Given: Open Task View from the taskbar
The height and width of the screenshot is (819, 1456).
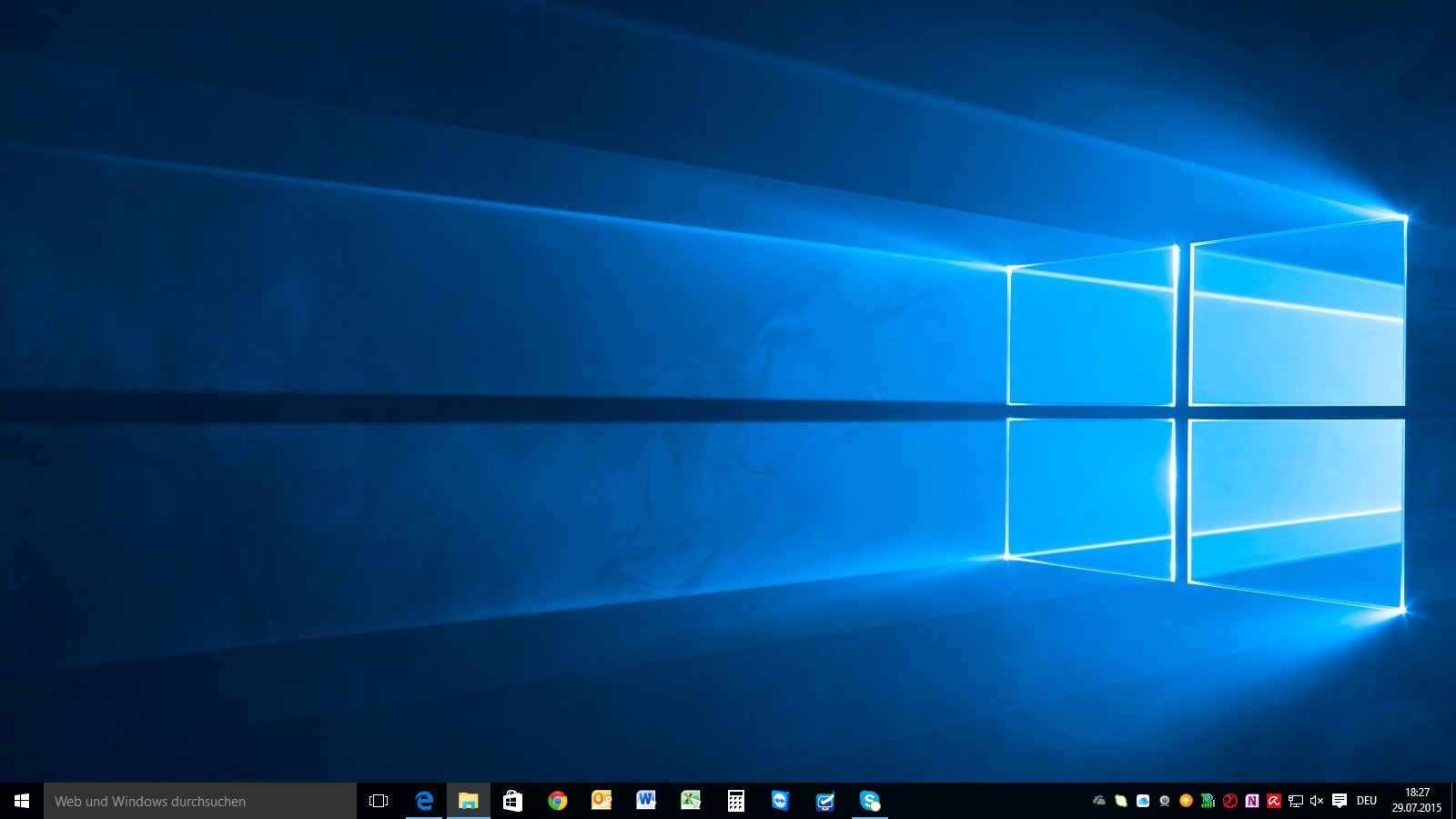Looking at the screenshot, I should (379, 801).
